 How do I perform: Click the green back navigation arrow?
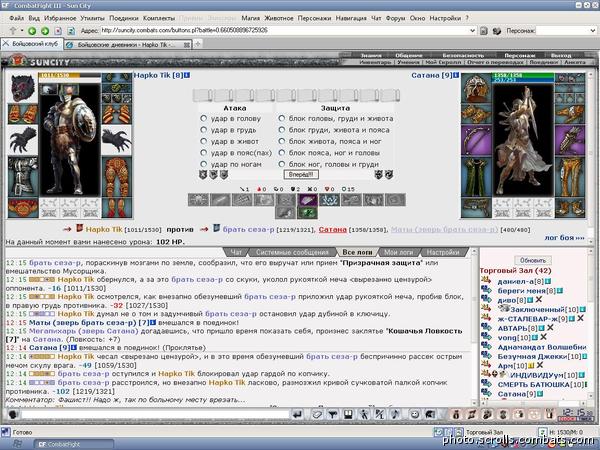[x=32, y=31]
